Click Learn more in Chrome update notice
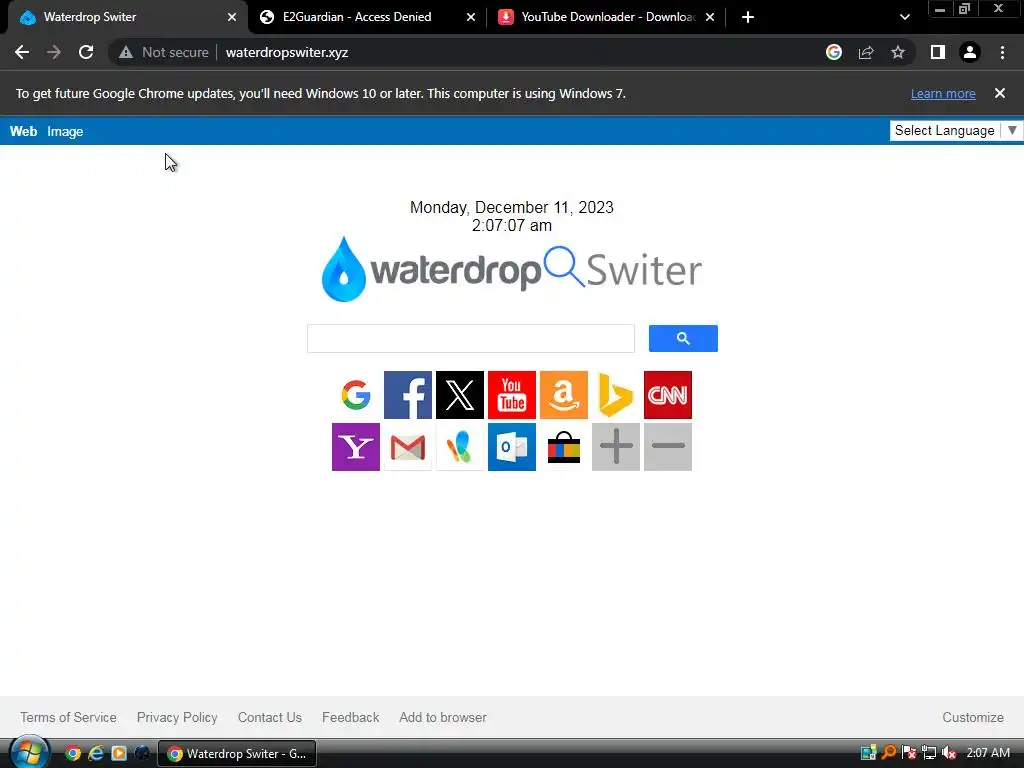The height and width of the screenshot is (768, 1024). pos(943,93)
